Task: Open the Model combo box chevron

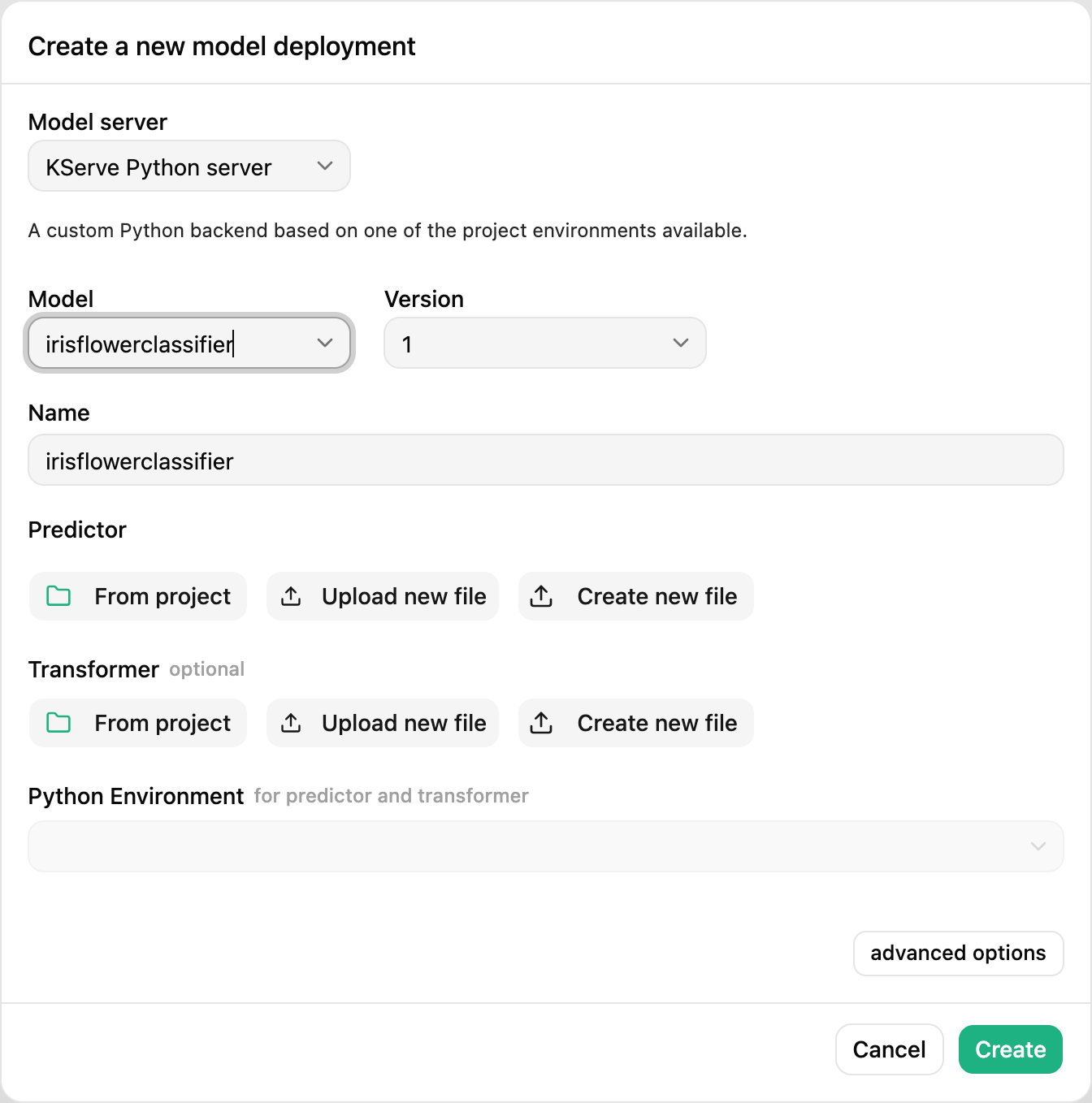Action: click(x=325, y=344)
